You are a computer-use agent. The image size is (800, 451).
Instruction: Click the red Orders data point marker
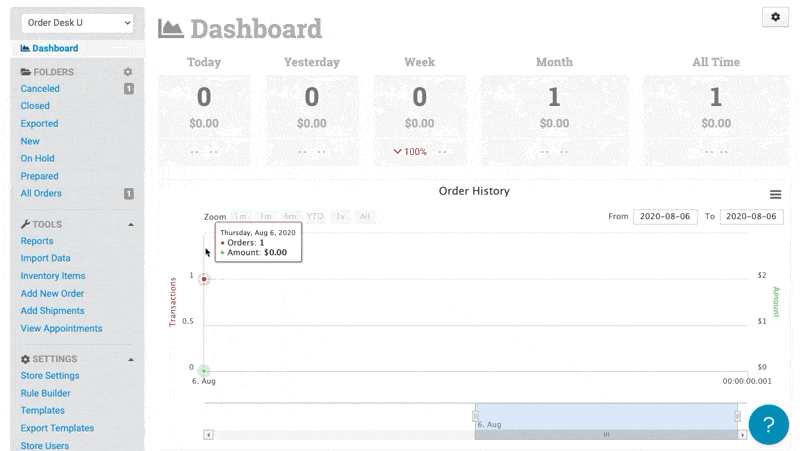click(204, 279)
